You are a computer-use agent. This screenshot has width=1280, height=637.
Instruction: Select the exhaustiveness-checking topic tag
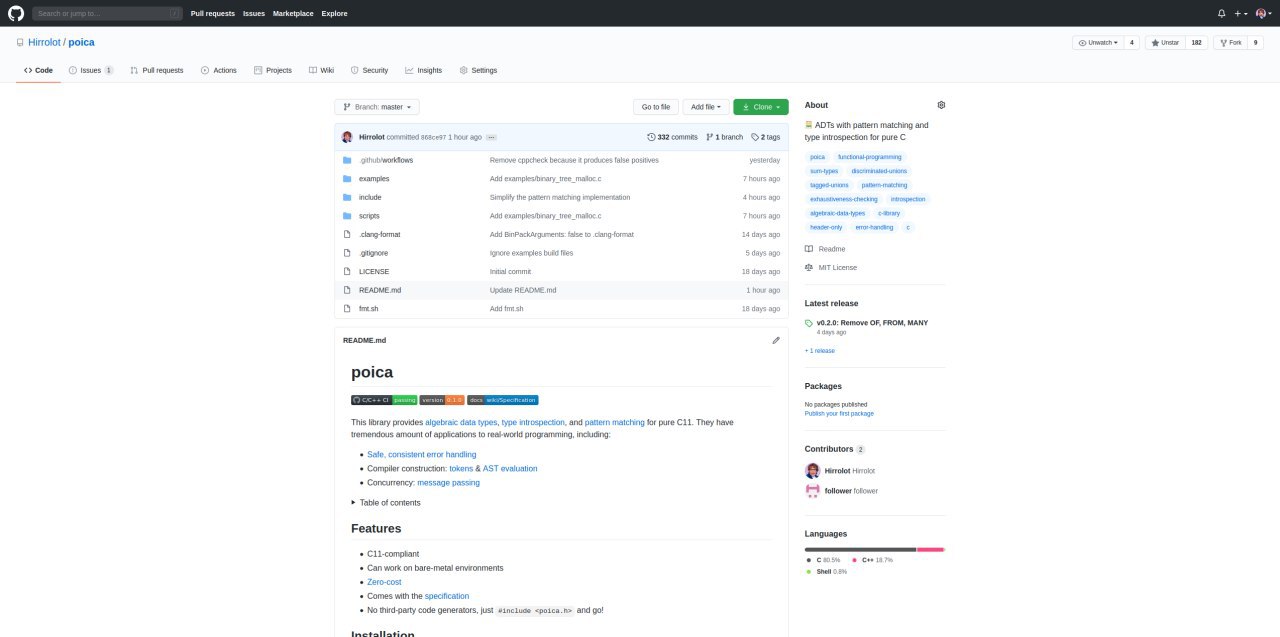point(844,199)
